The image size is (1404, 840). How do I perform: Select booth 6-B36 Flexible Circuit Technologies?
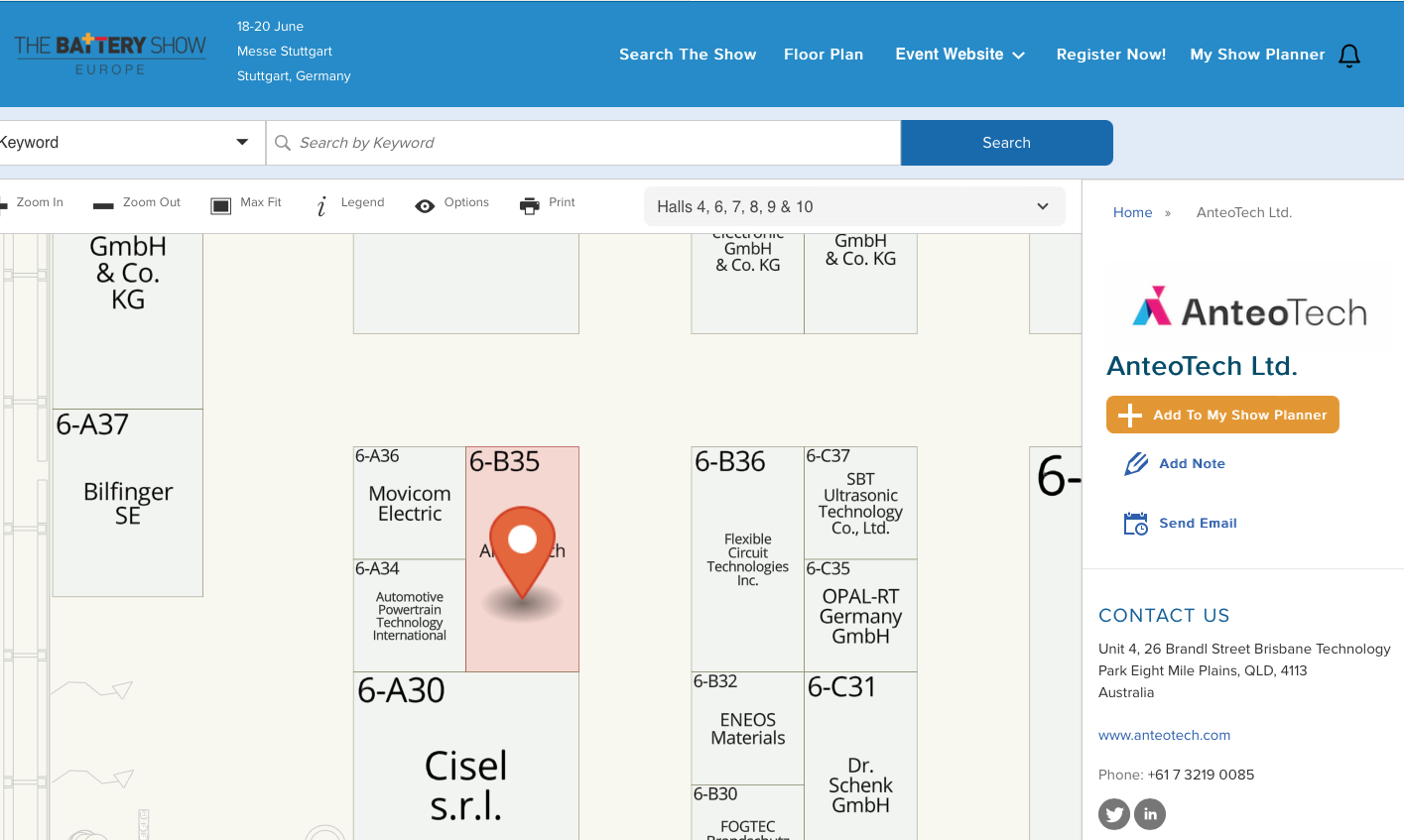coord(748,559)
